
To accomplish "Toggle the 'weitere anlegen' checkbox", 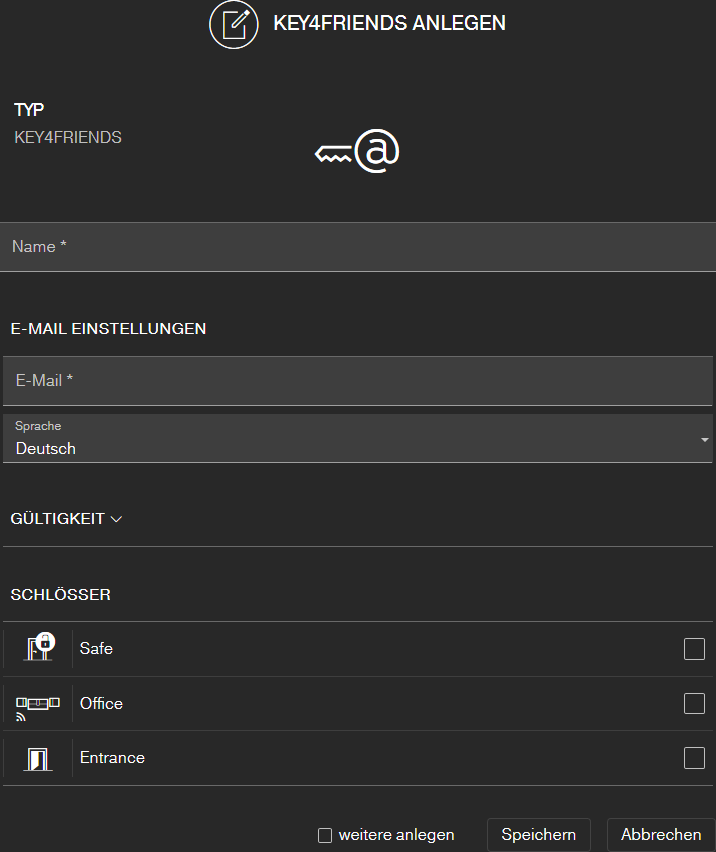I will pyautogui.click(x=325, y=835).
